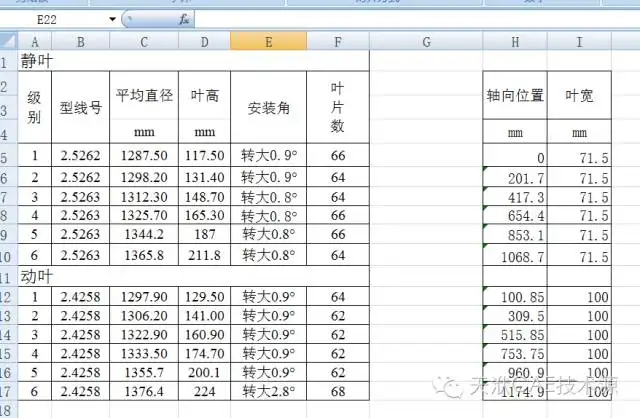Click cell with value 1376.4
Image resolution: width=640 pixels, height=418 pixels.
(x=144, y=391)
